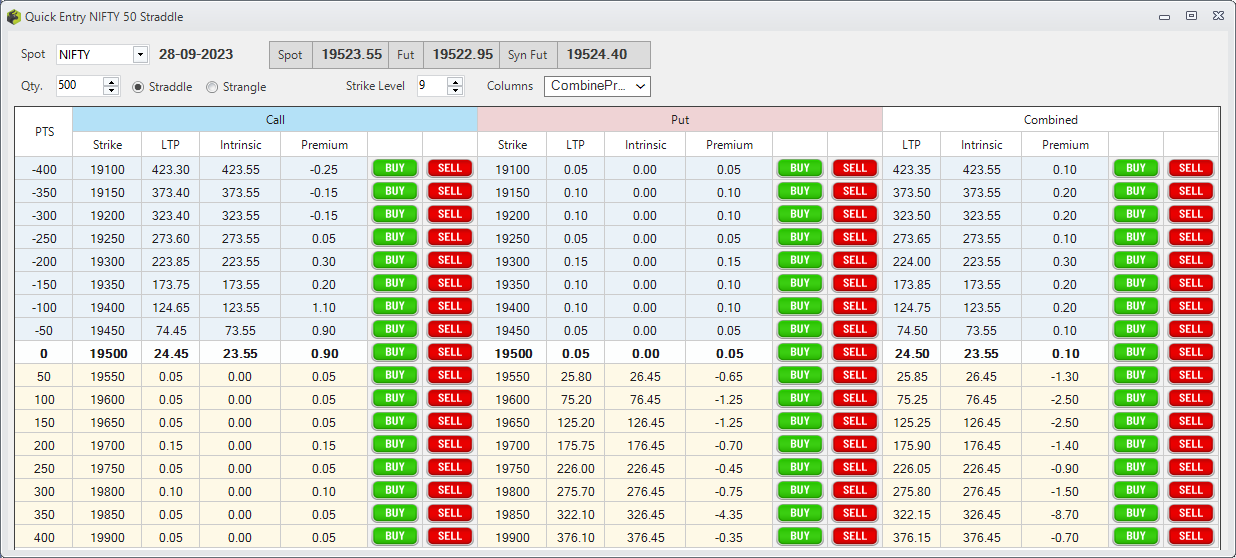Click the app icon in the title bar

[x=14, y=17]
